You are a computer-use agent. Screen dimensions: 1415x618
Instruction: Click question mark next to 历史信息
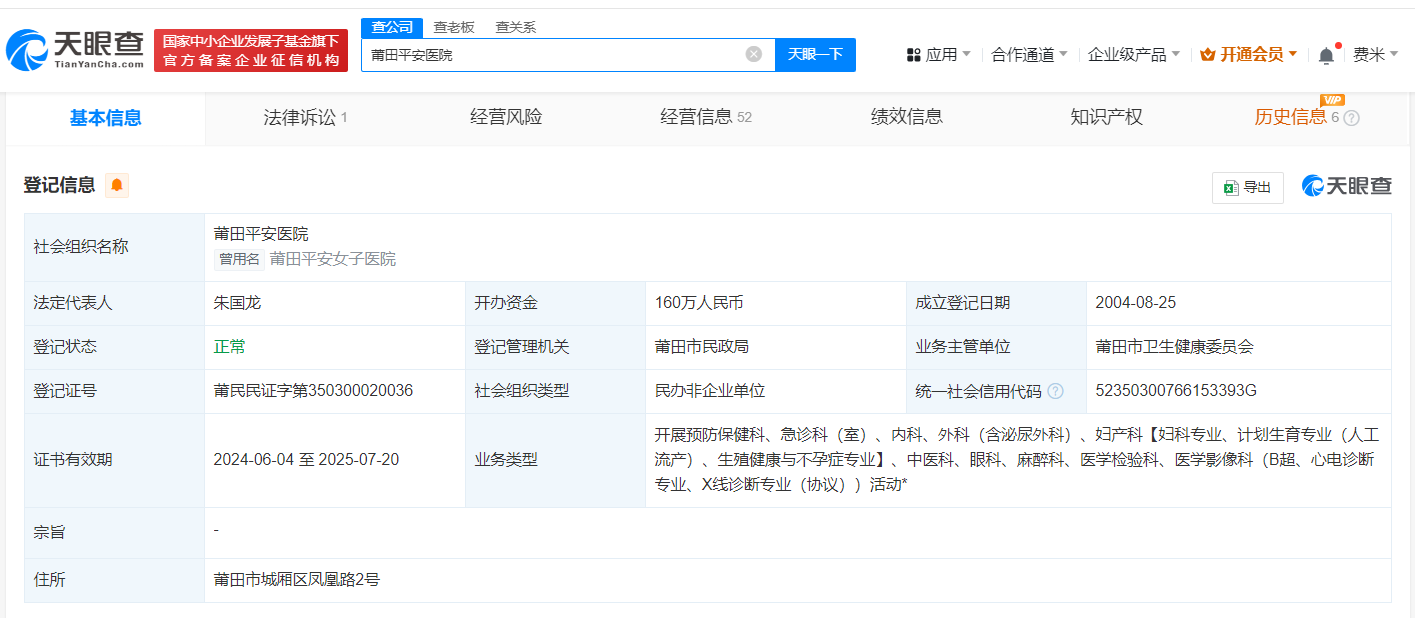pyautogui.click(x=1350, y=117)
